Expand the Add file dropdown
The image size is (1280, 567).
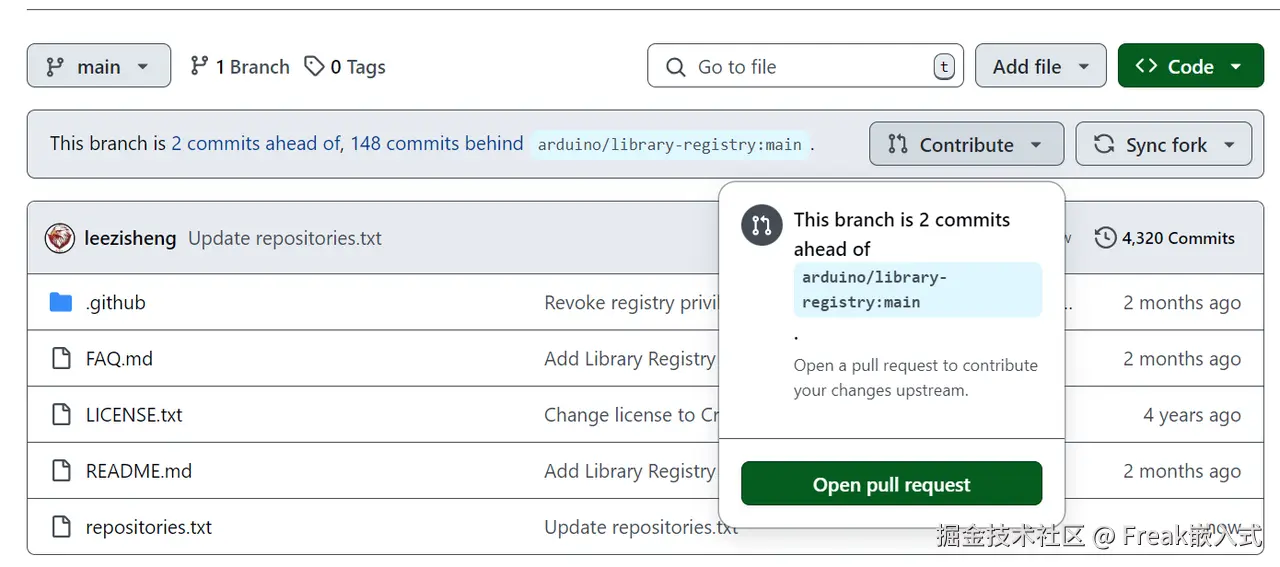pyautogui.click(x=1040, y=67)
